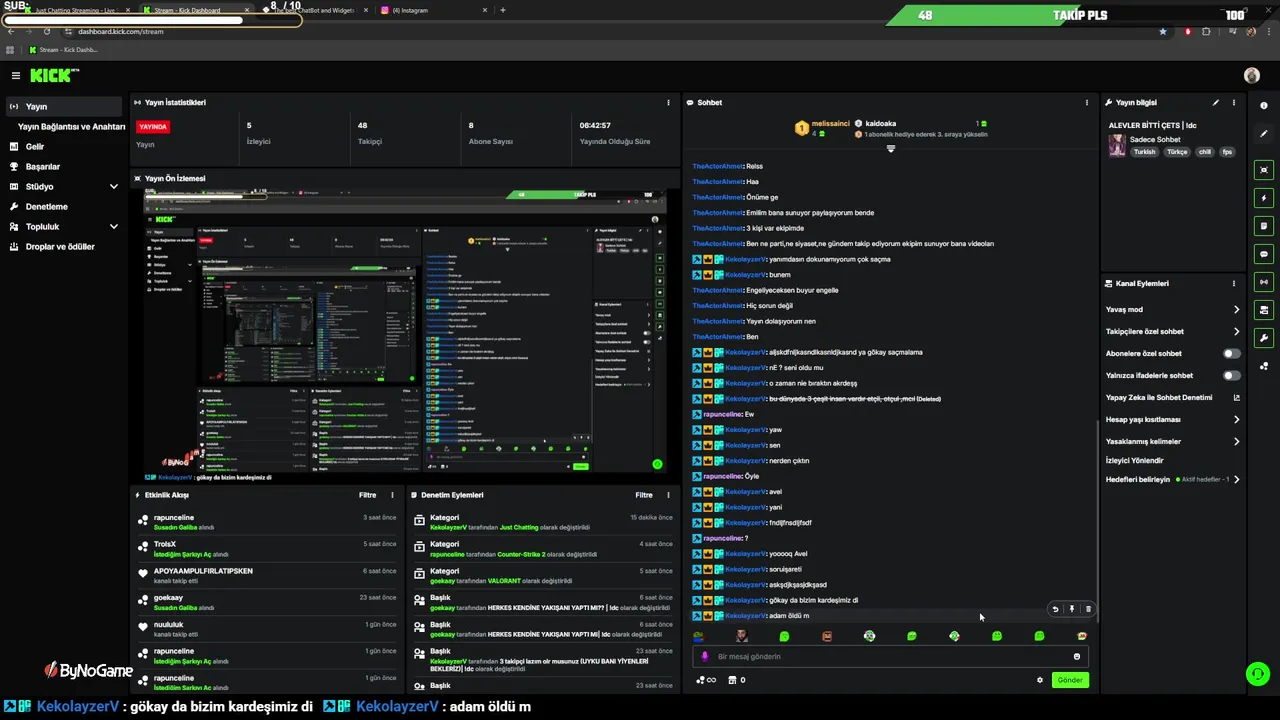The height and width of the screenshot is (720, 1280).
Task: Open Yayın Bağlantısı ve Anahtarı page
Action: click(x=72, y=127)
